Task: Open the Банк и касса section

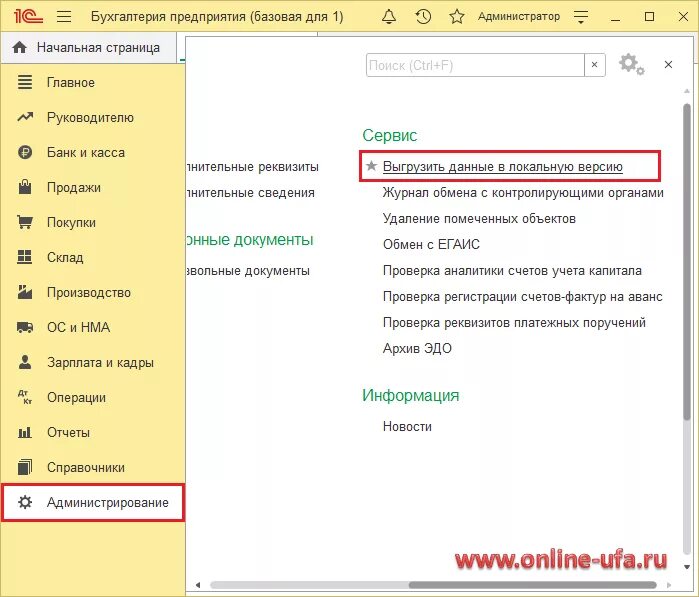Action: coord(86,152)
